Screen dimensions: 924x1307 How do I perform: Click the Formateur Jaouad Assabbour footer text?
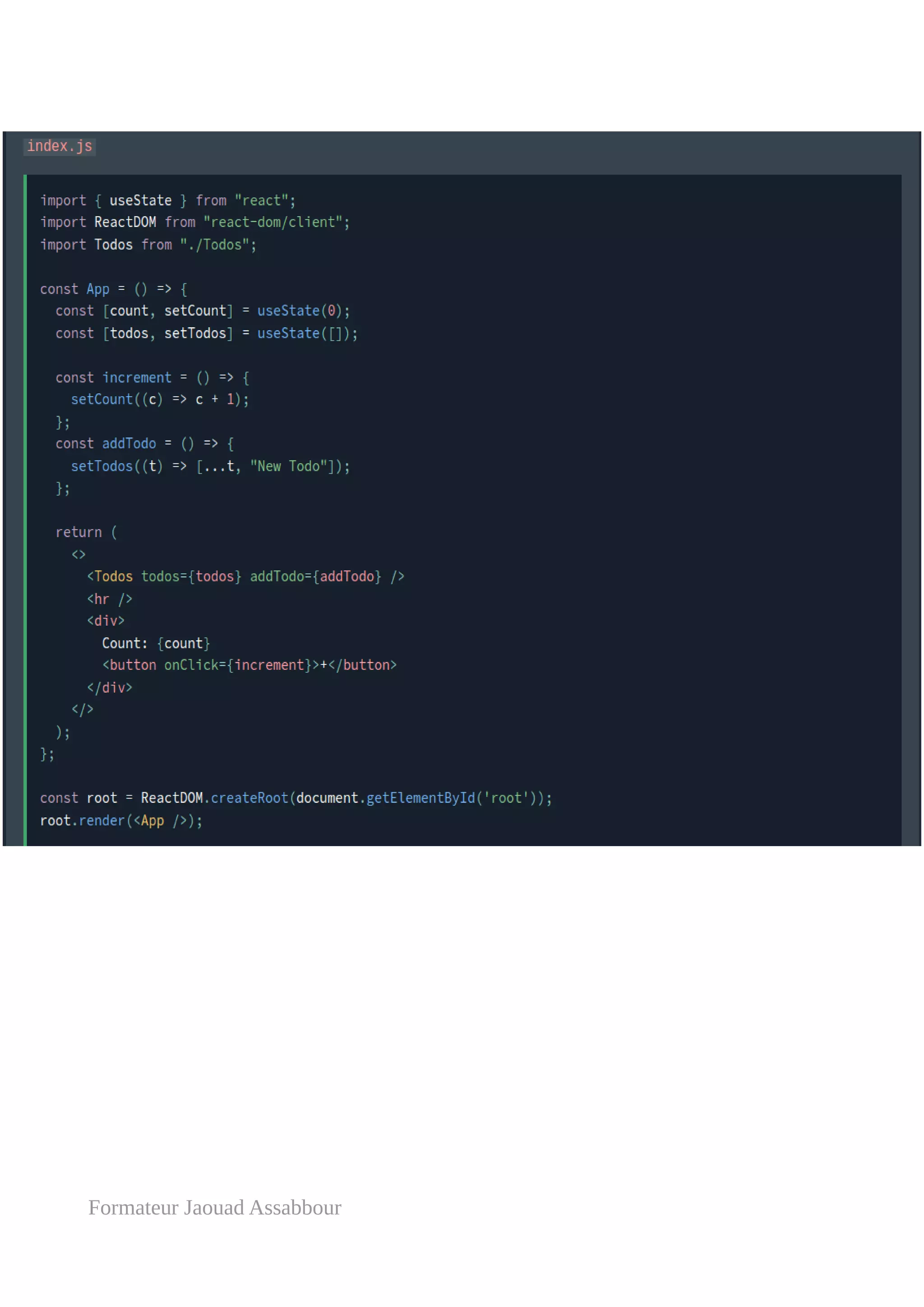click(214, 1207)
